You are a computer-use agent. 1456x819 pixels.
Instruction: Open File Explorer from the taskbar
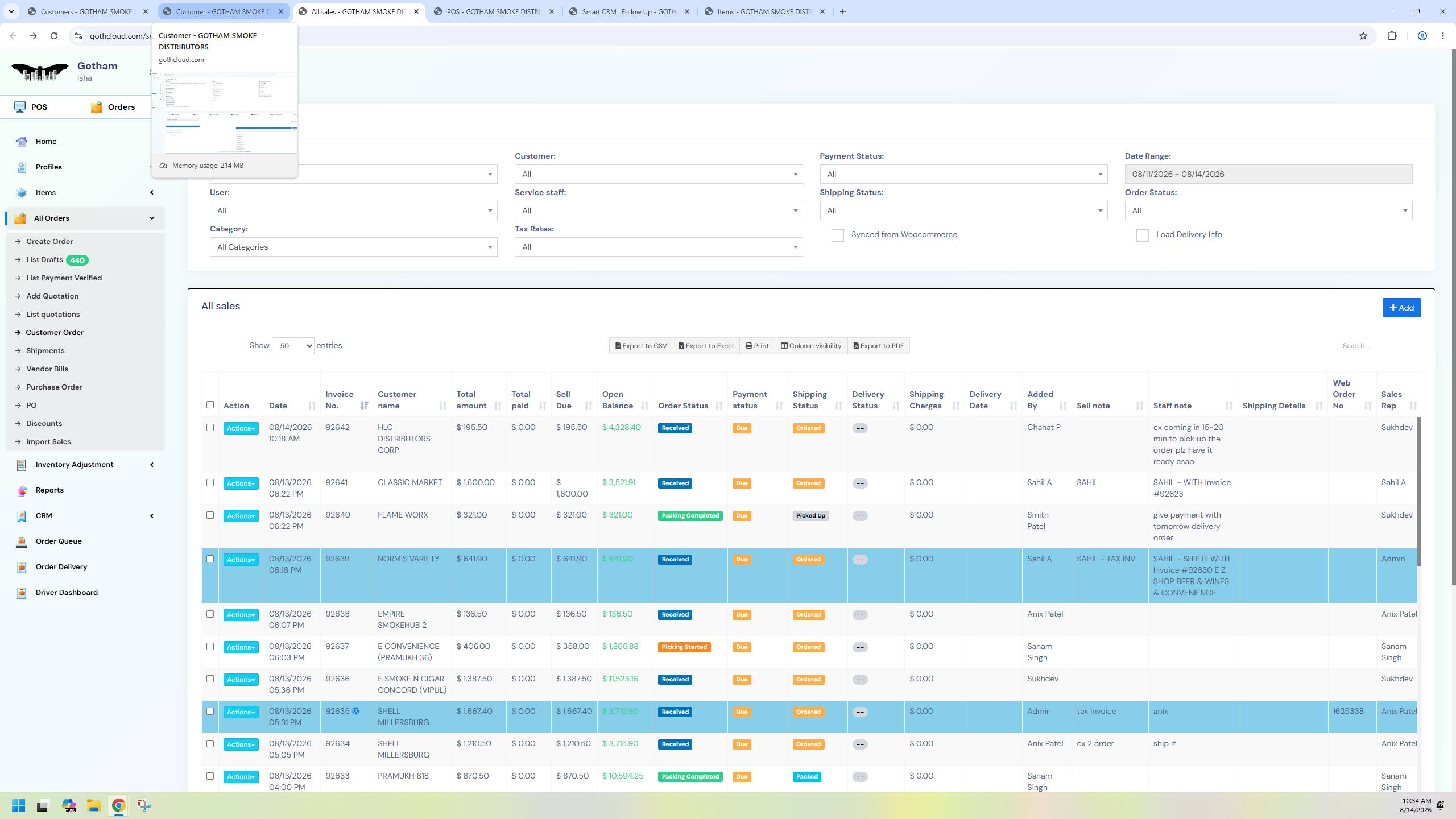pyautogui.click(x=93, y=805)
